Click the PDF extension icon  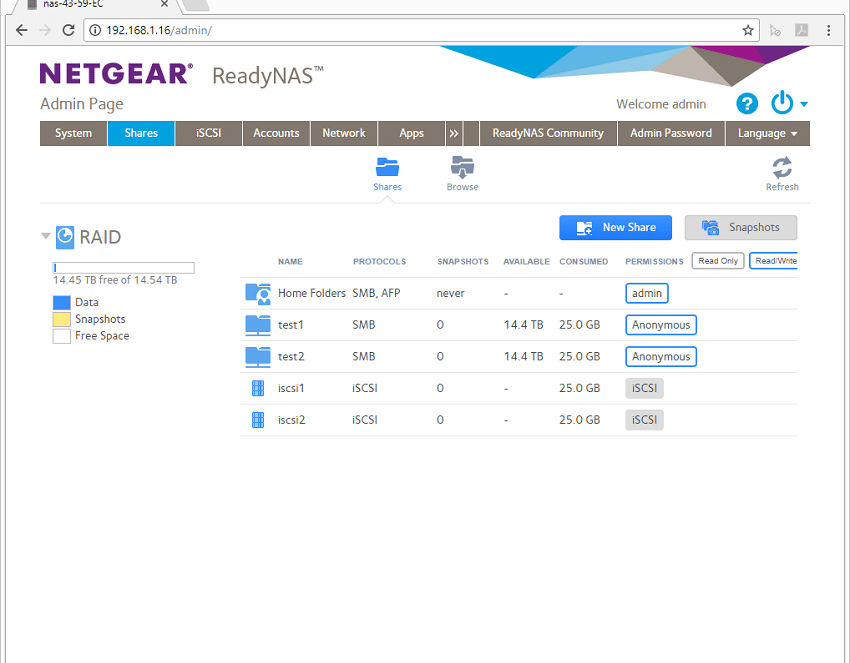[x=801, y=30]
